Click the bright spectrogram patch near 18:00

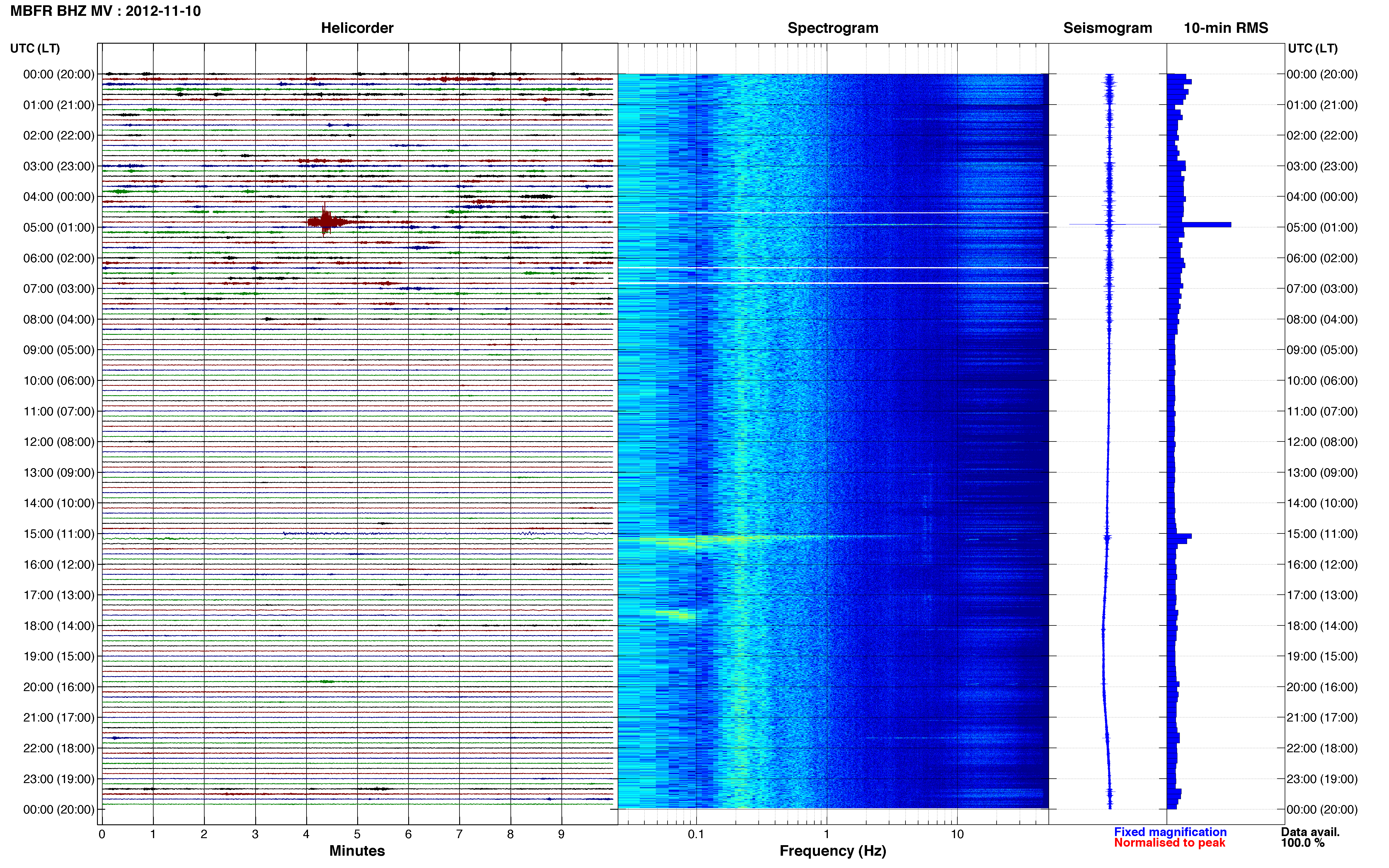tap(675, 615)
